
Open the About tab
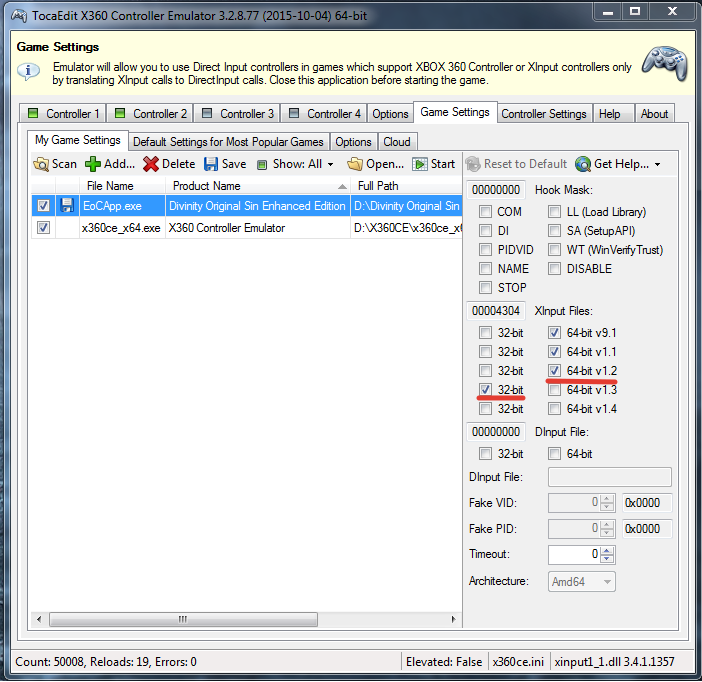coord(654,114)
